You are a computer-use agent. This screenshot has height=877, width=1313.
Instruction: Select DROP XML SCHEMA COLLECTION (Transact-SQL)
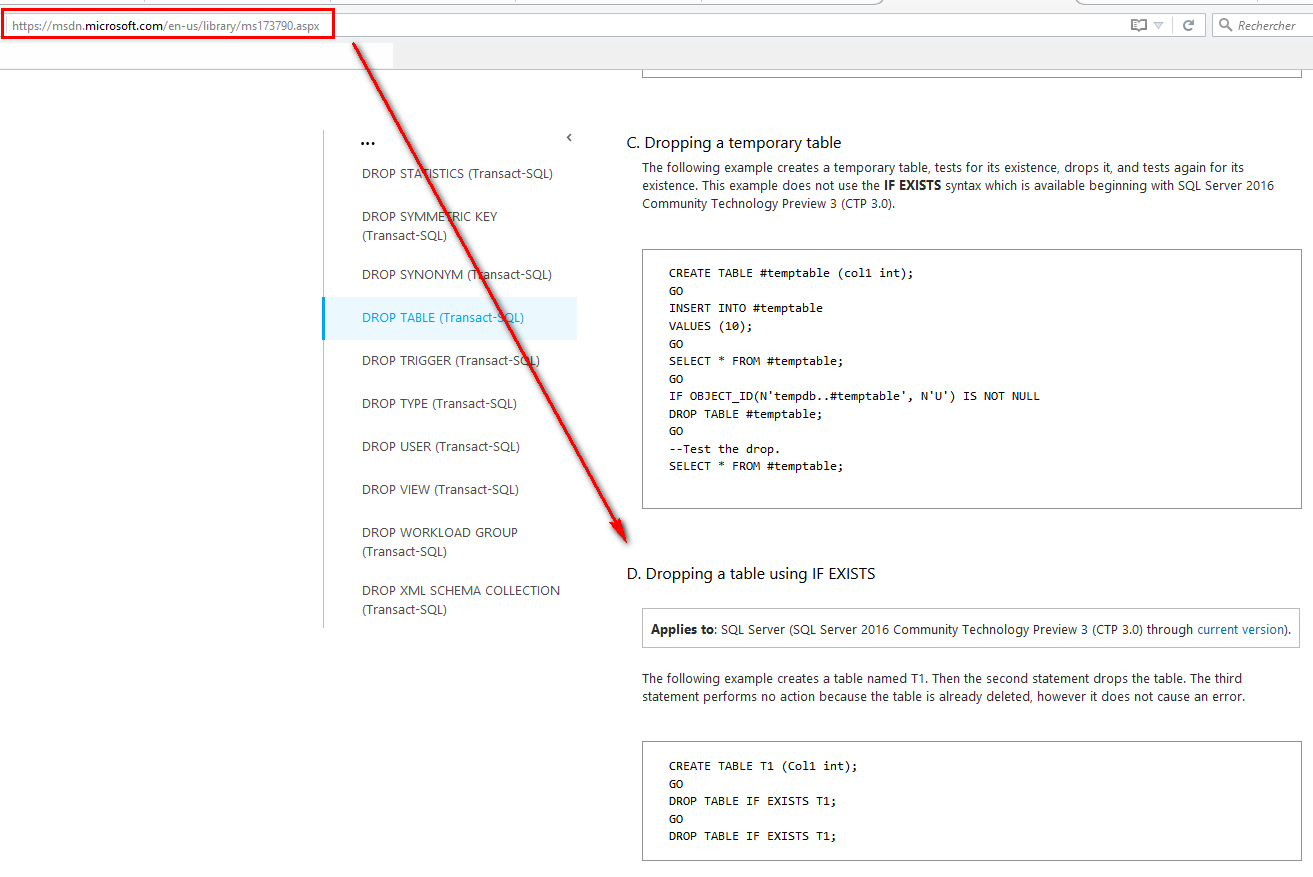click(x=460, y=600)
